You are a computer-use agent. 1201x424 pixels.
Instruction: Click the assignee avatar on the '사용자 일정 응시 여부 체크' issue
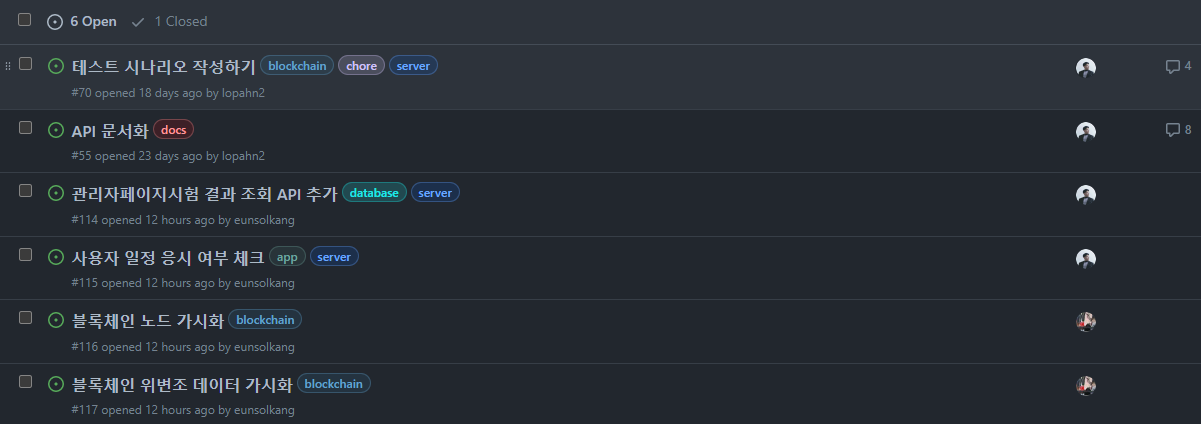pyautogui.click(x=1086, y=258)
